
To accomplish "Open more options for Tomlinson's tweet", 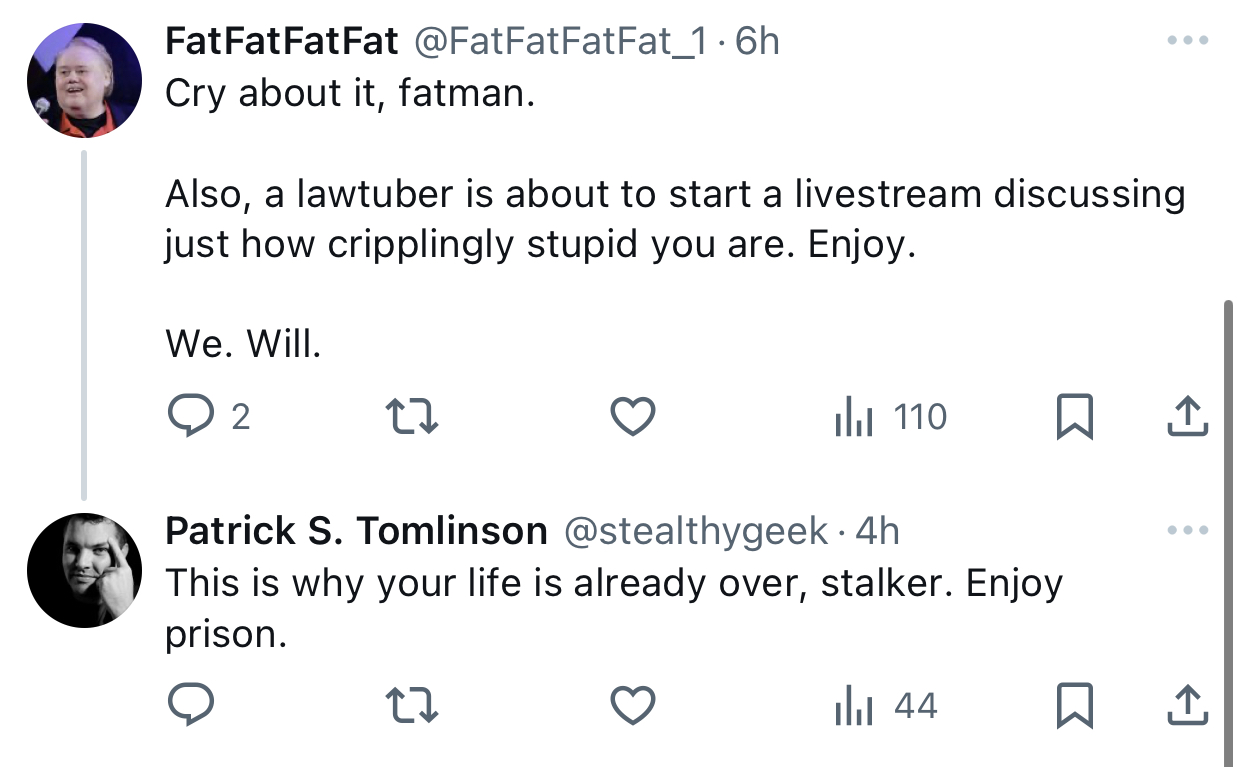I will [x=1188, y=531].
